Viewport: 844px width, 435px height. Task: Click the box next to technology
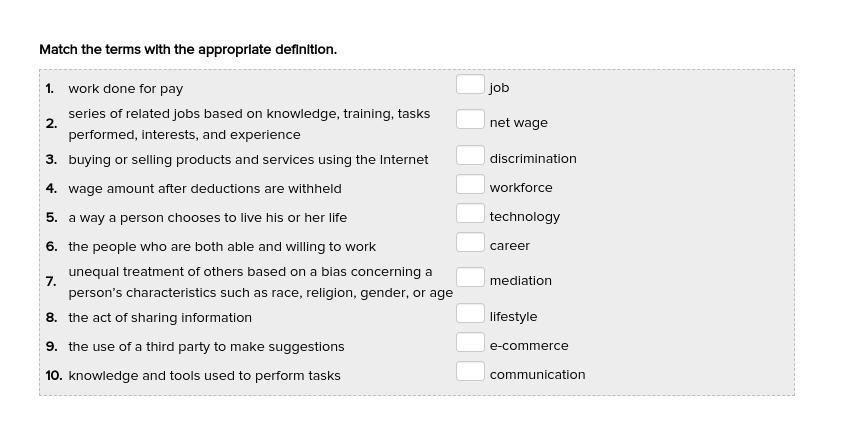click(x=470, y=213)
